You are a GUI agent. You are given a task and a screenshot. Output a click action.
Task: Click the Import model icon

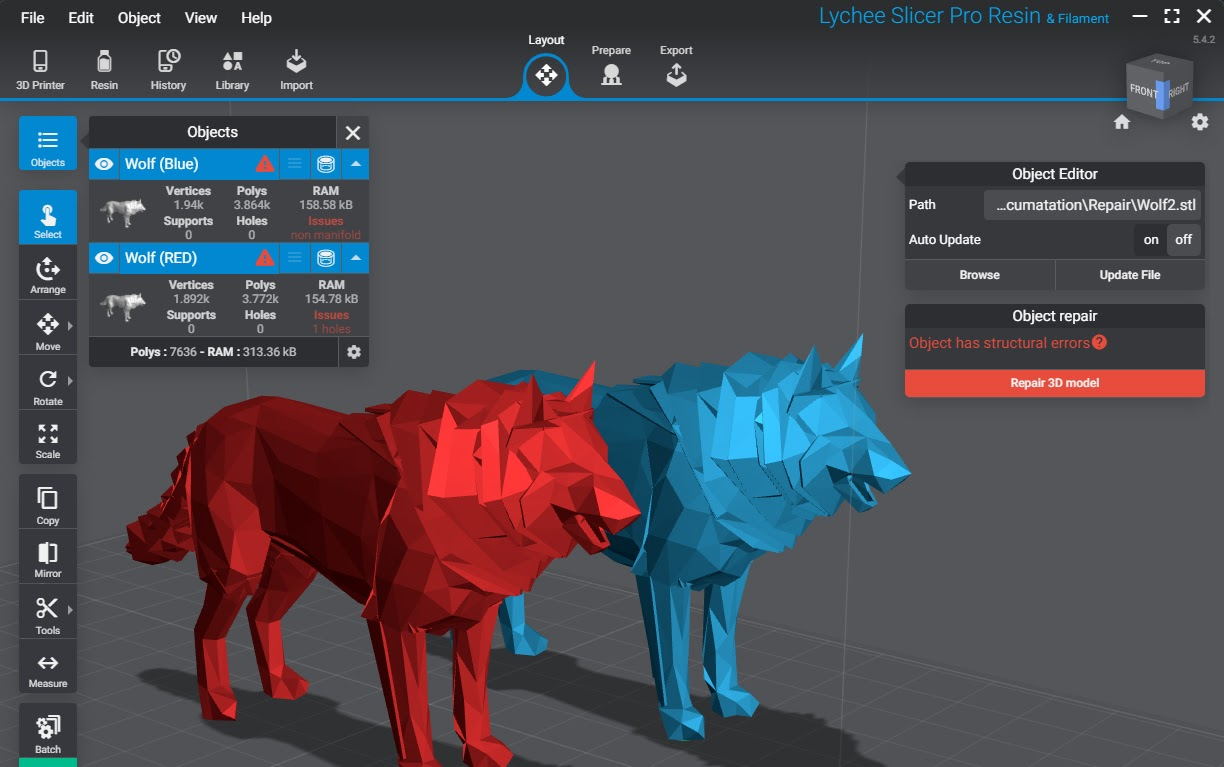coord(296,69)
